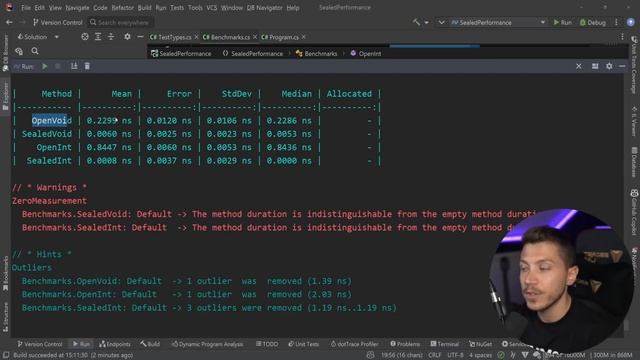The height and width of the screenshot is (360, 640).
Task: Click the Benchmarks class breadcrumb
Action: point(316,53)
